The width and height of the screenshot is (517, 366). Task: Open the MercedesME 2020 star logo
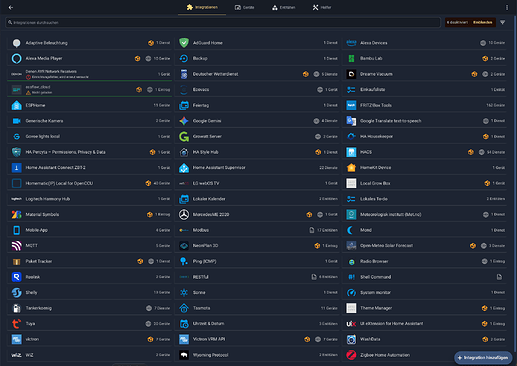click(184, 214)
